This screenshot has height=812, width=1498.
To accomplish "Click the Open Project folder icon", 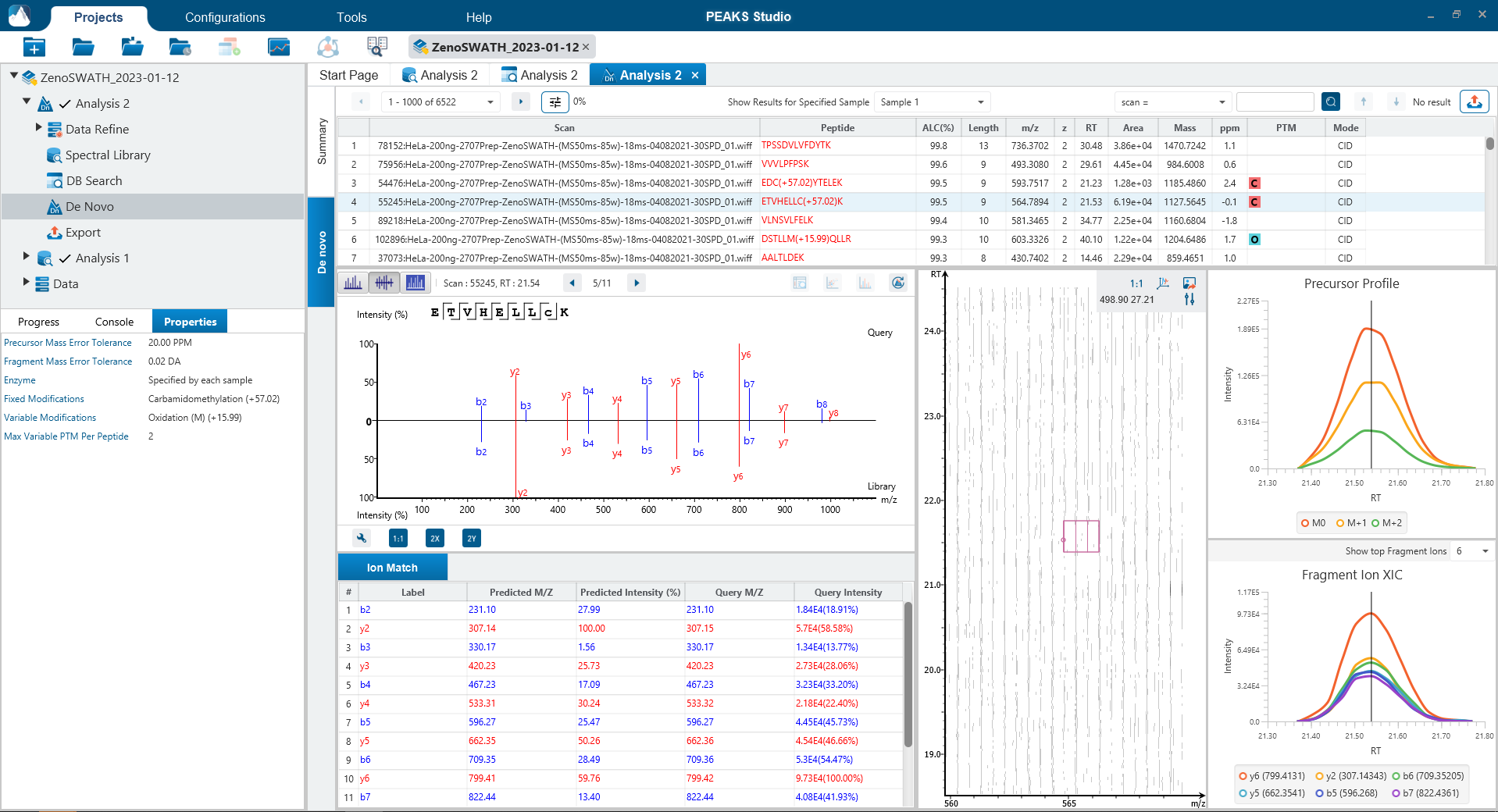I will pyautogui.click(x=83, y=47).
